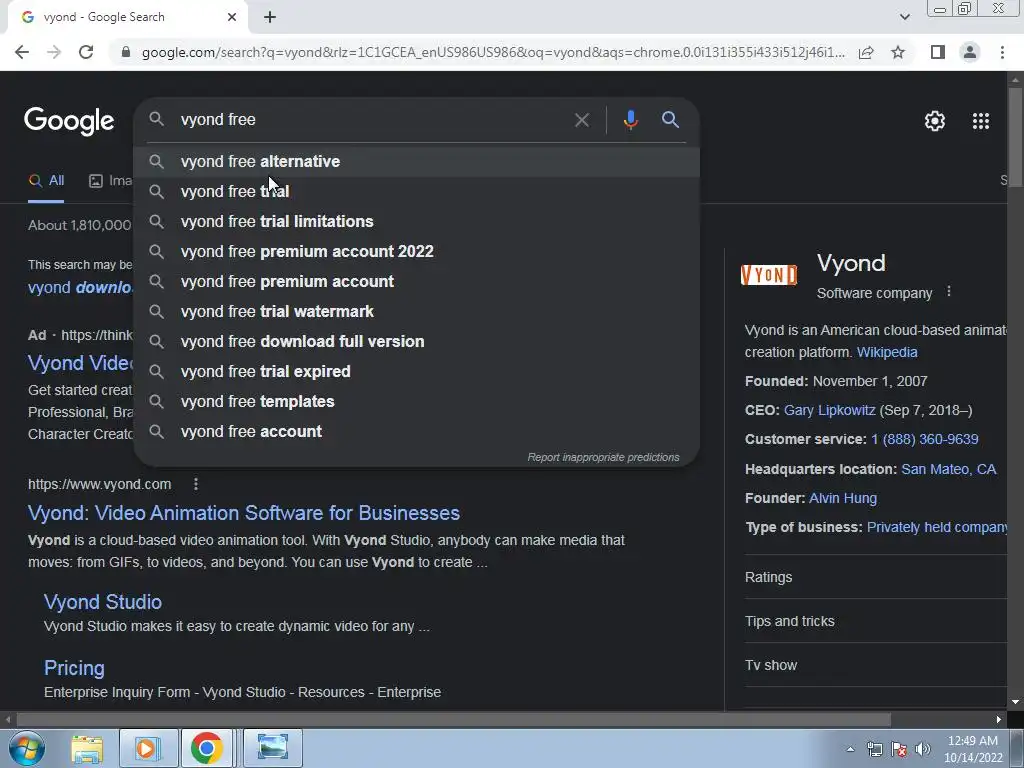Pick vyond free trial watermark suggestion
Screen dimensions: 1024x768
pyautogui.click(x=417, y=312)
